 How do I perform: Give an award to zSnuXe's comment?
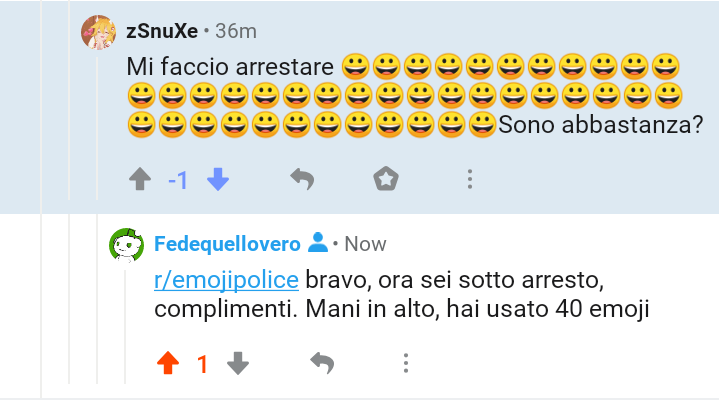(x=386, y=178)
